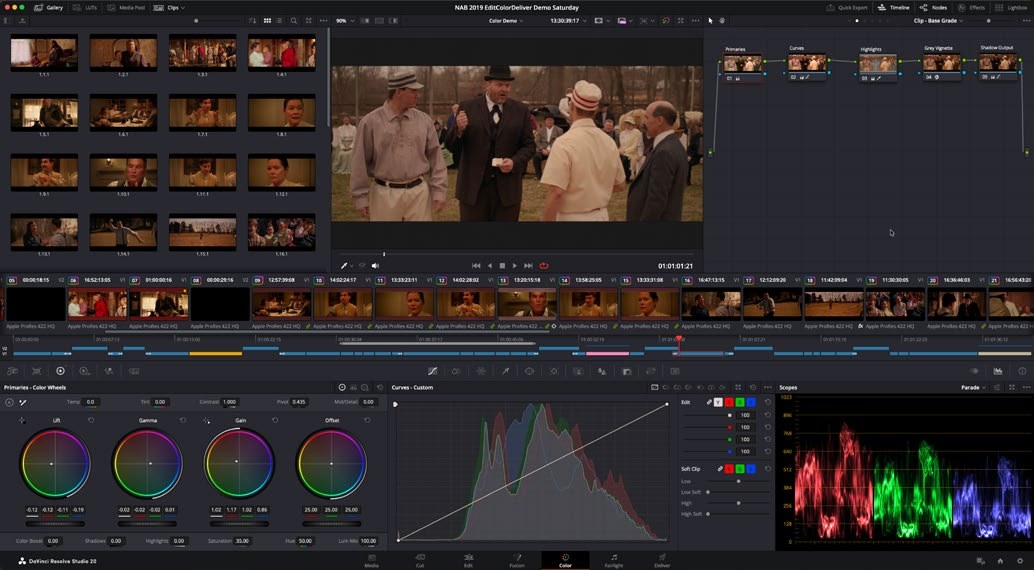
Task: Open the Info palette icon
Action: point(1022,371)
